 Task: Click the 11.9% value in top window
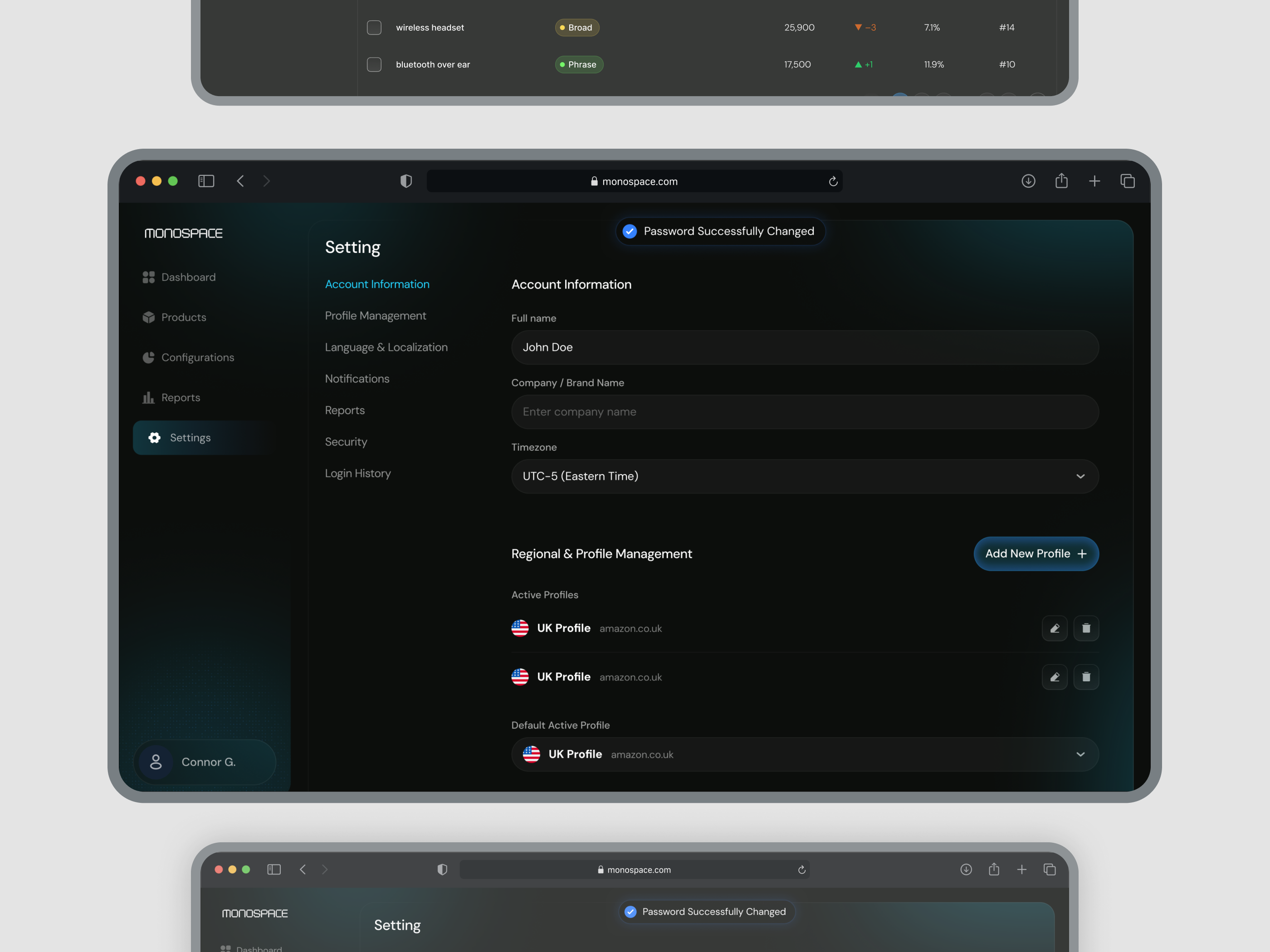[x=934, y=64]
